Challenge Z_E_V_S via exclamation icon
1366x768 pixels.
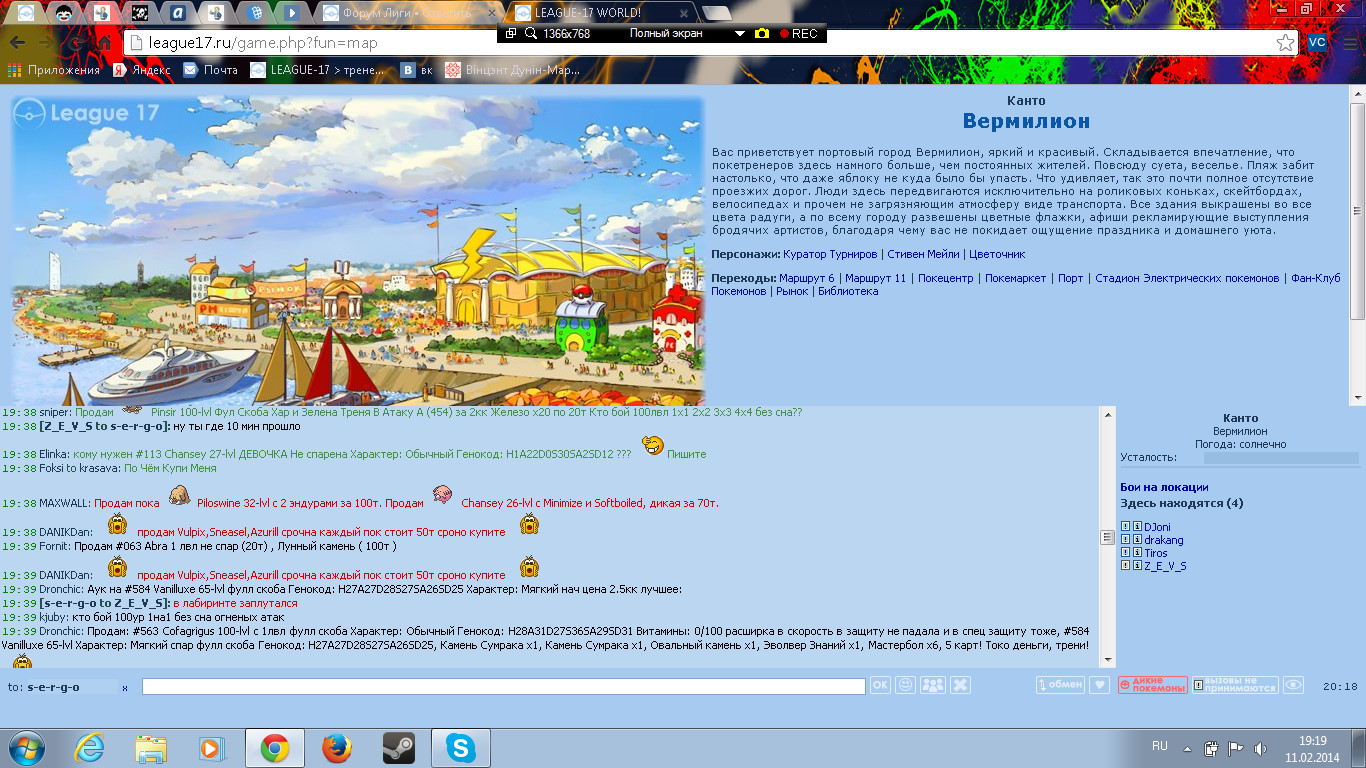point(1125,566)
